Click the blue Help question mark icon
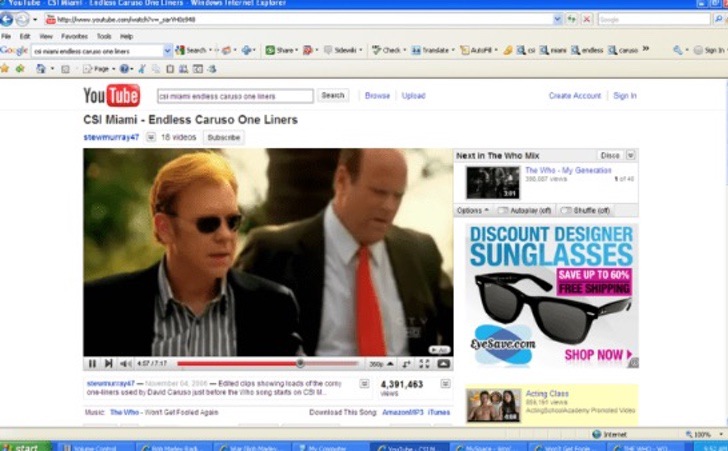The width and height of the screenshot is (728, 451). coord(124,69)
